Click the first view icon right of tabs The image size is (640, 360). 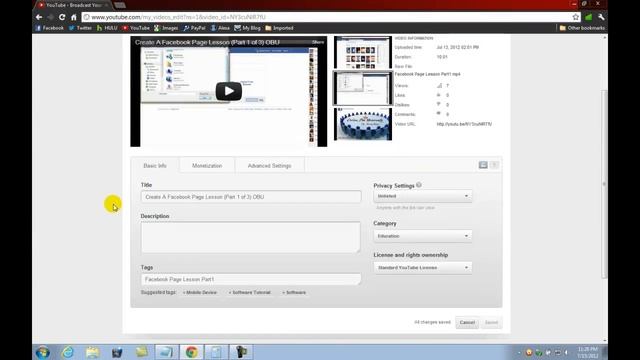pos(483,165)
